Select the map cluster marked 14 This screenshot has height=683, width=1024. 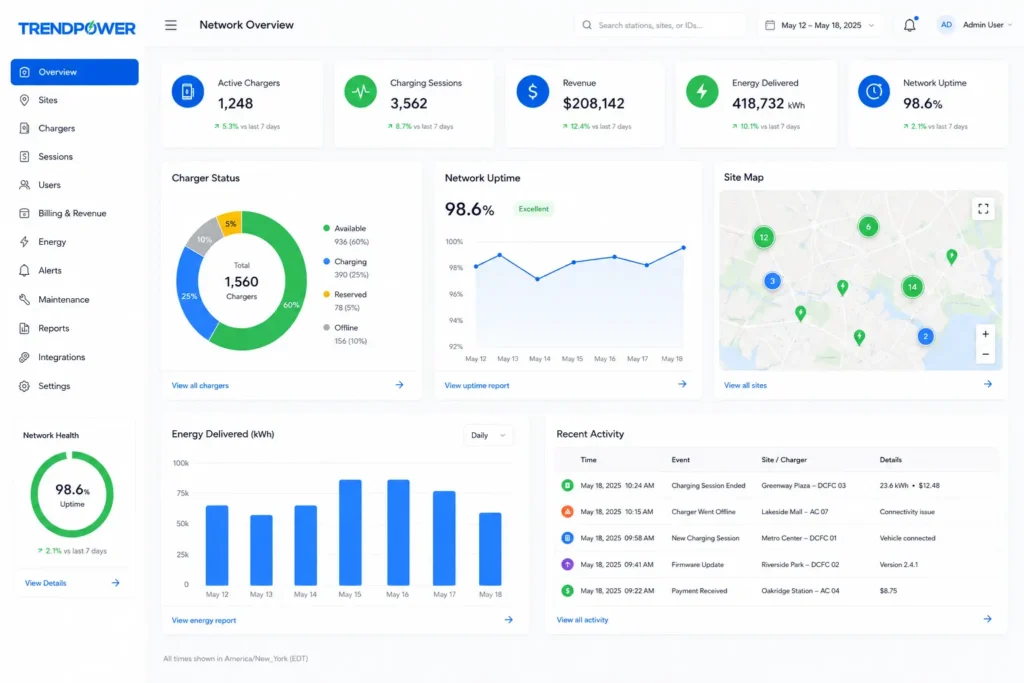click(x=912, y=287)
